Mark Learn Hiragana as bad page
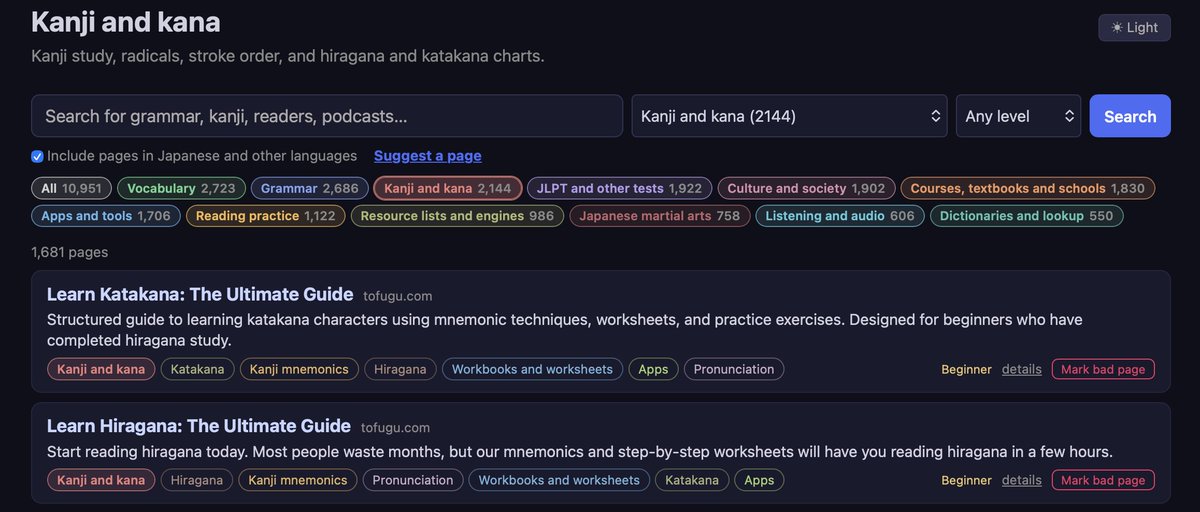Viewport: 1200px width, 512px height. tap(1103, 480)
